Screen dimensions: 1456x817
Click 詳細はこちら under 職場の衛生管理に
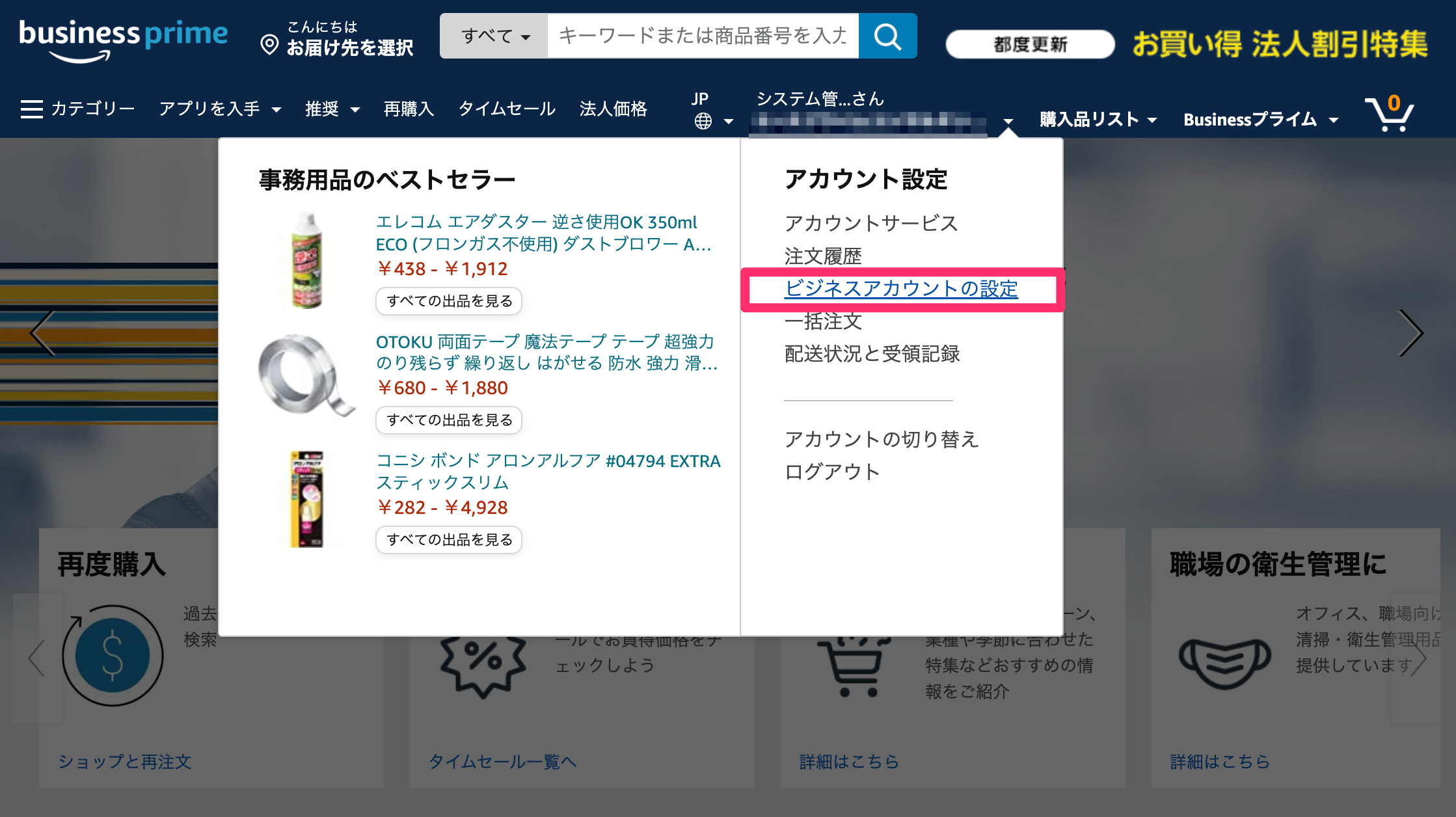[1220, 761]
